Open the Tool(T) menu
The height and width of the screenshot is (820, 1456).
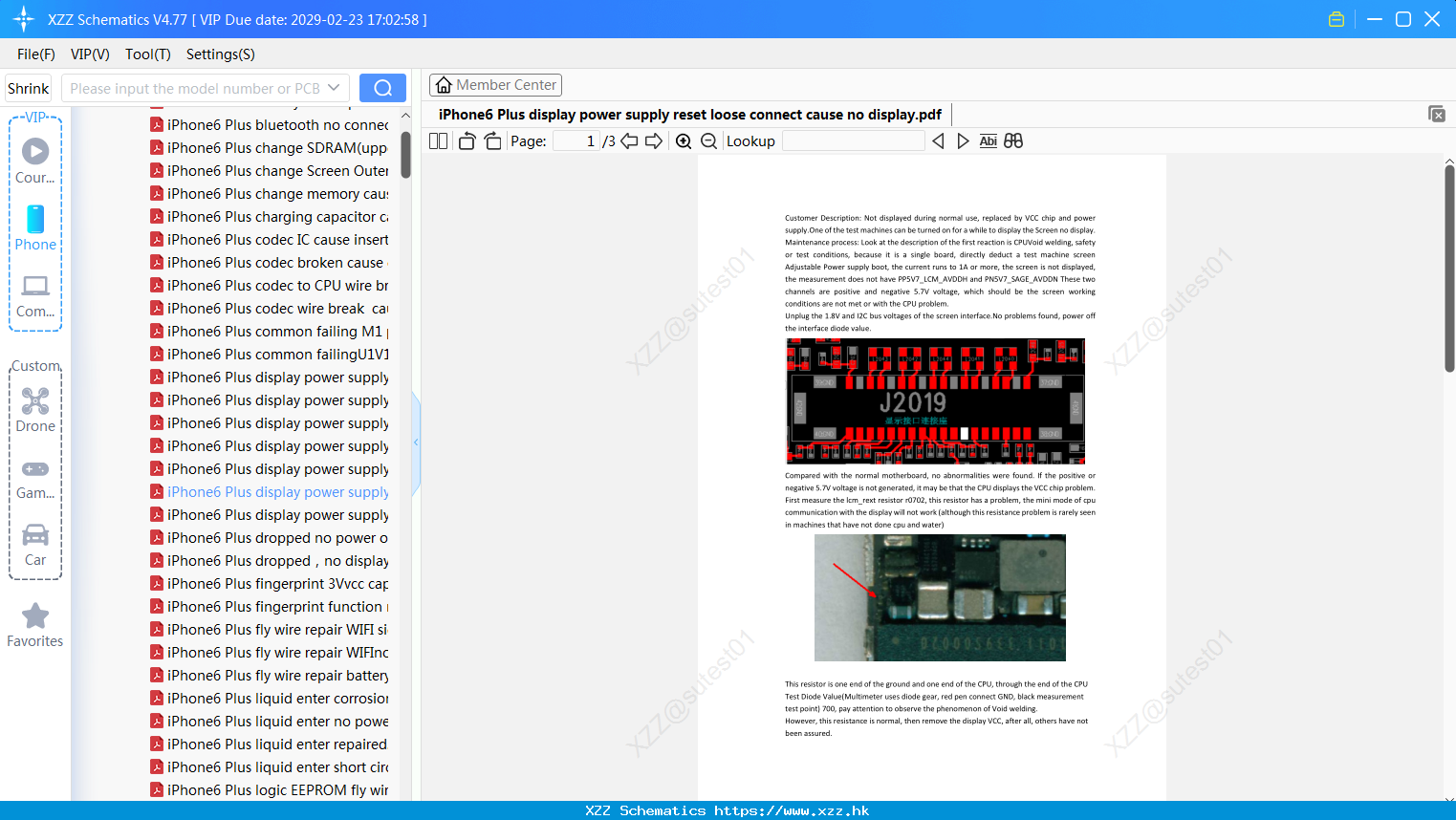pyautogui.click(x=148, y=54)
